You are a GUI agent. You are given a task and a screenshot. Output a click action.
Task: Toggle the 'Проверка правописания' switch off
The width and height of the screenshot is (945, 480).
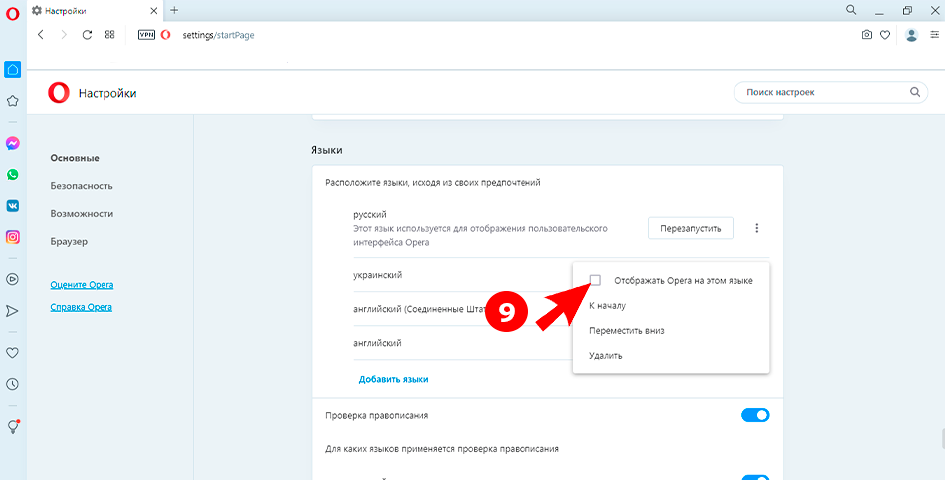(x=755, y=415)
